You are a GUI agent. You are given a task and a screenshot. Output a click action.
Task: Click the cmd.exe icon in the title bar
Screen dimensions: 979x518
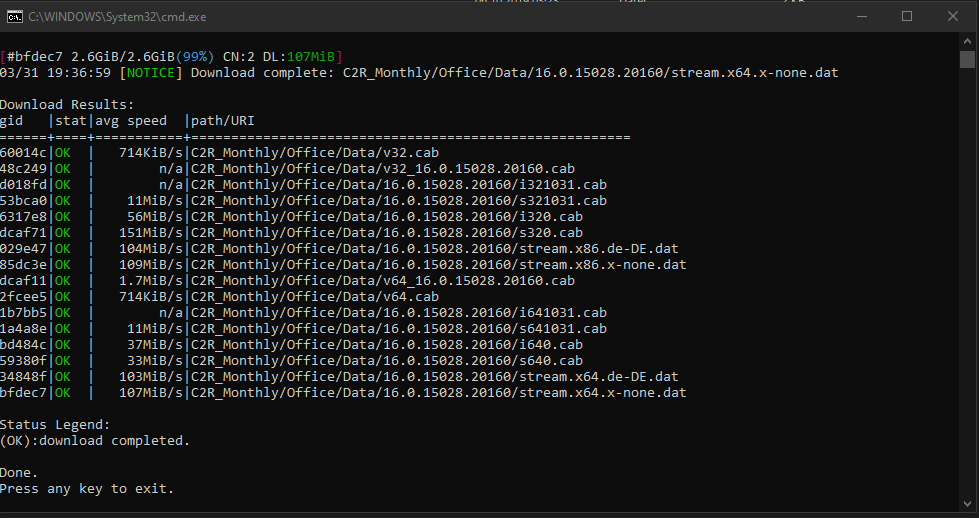[x=14, y=17]
